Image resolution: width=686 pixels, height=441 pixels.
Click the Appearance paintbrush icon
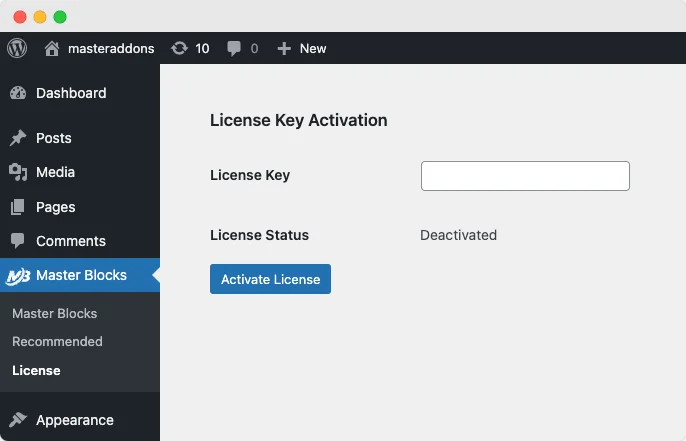tap(18, 420)
